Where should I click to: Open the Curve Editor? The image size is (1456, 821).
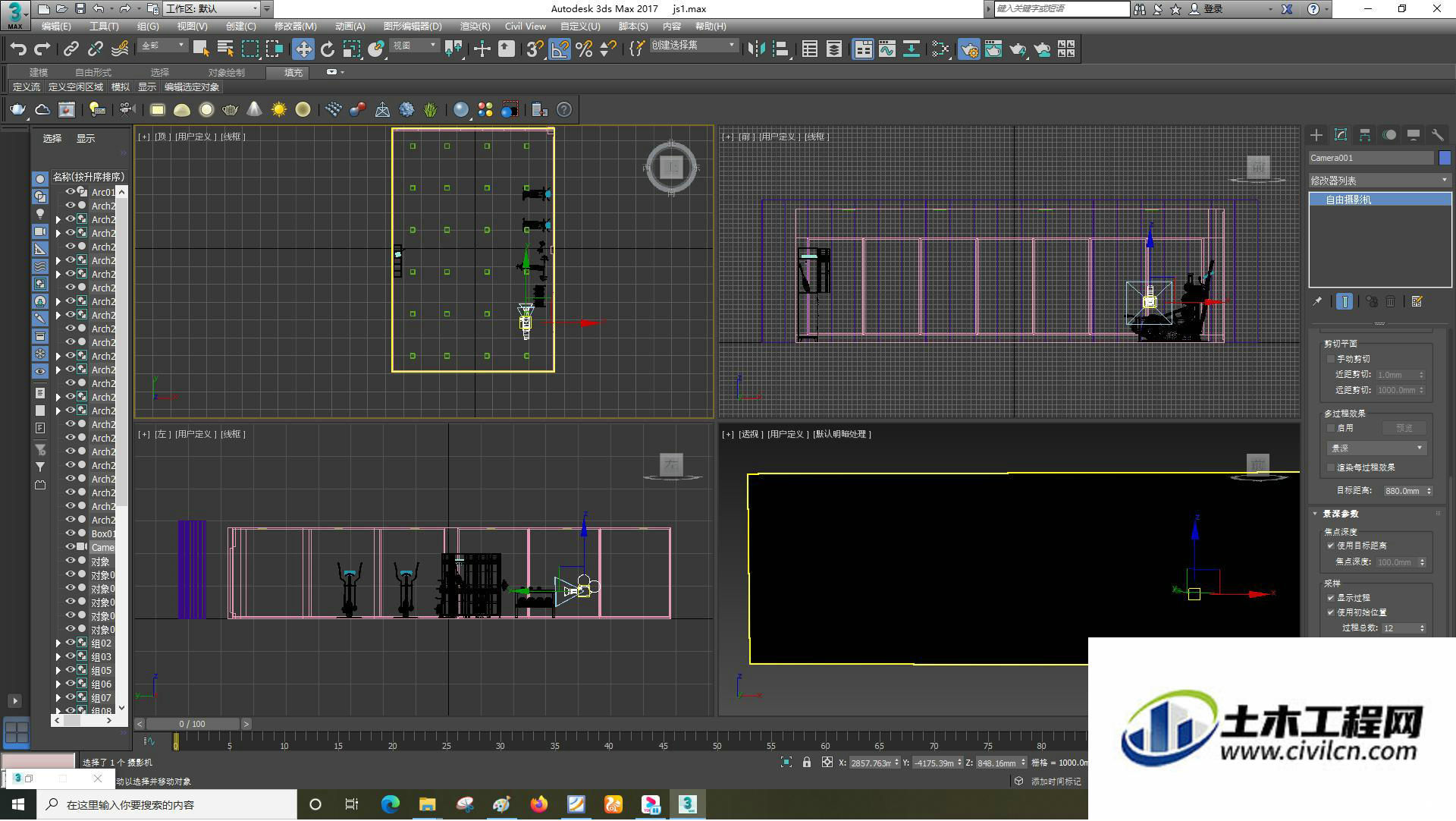[x=887, y=49]
